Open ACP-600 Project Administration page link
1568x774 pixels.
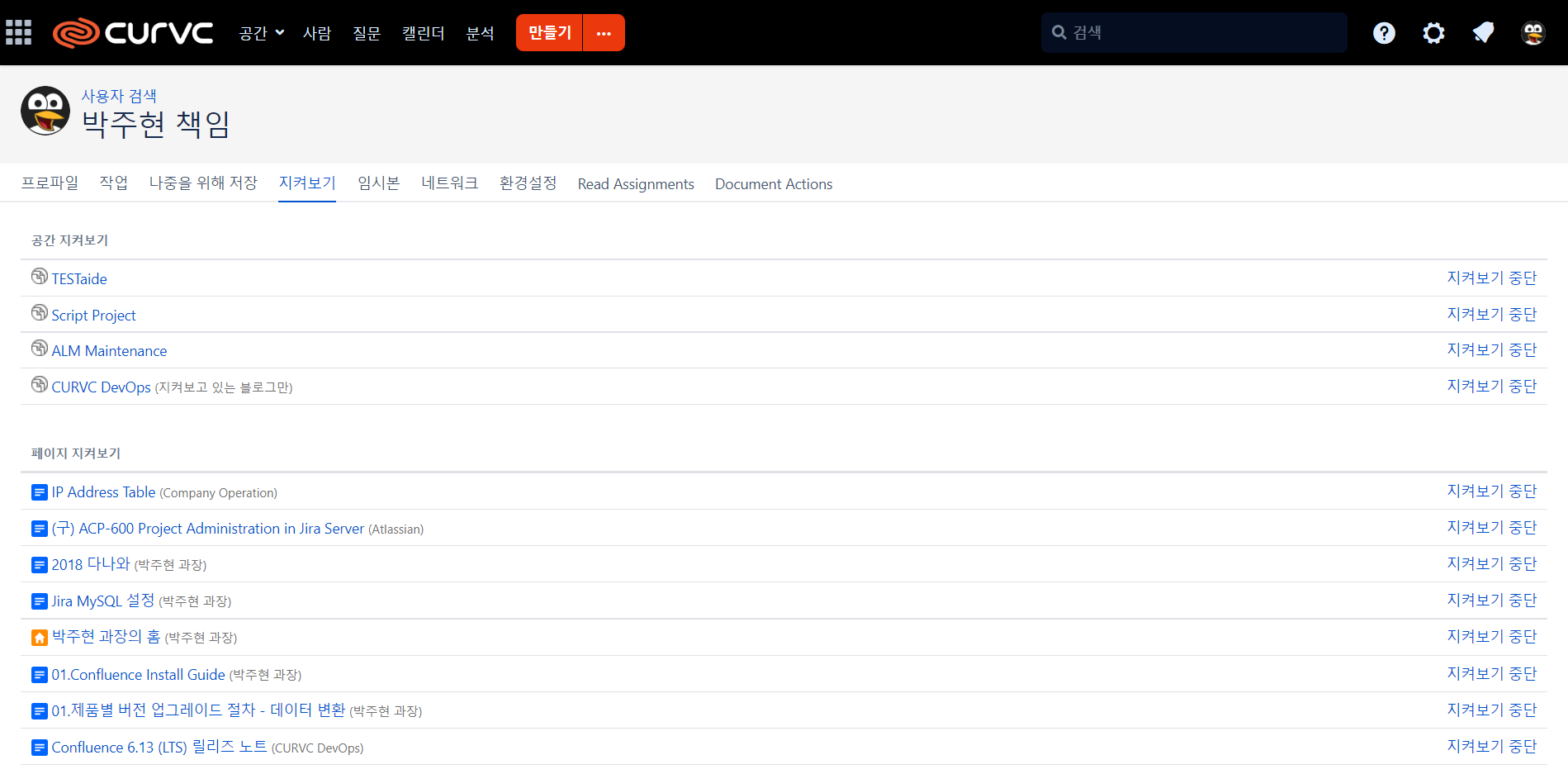pyautogui.click(x=207, y=529)
